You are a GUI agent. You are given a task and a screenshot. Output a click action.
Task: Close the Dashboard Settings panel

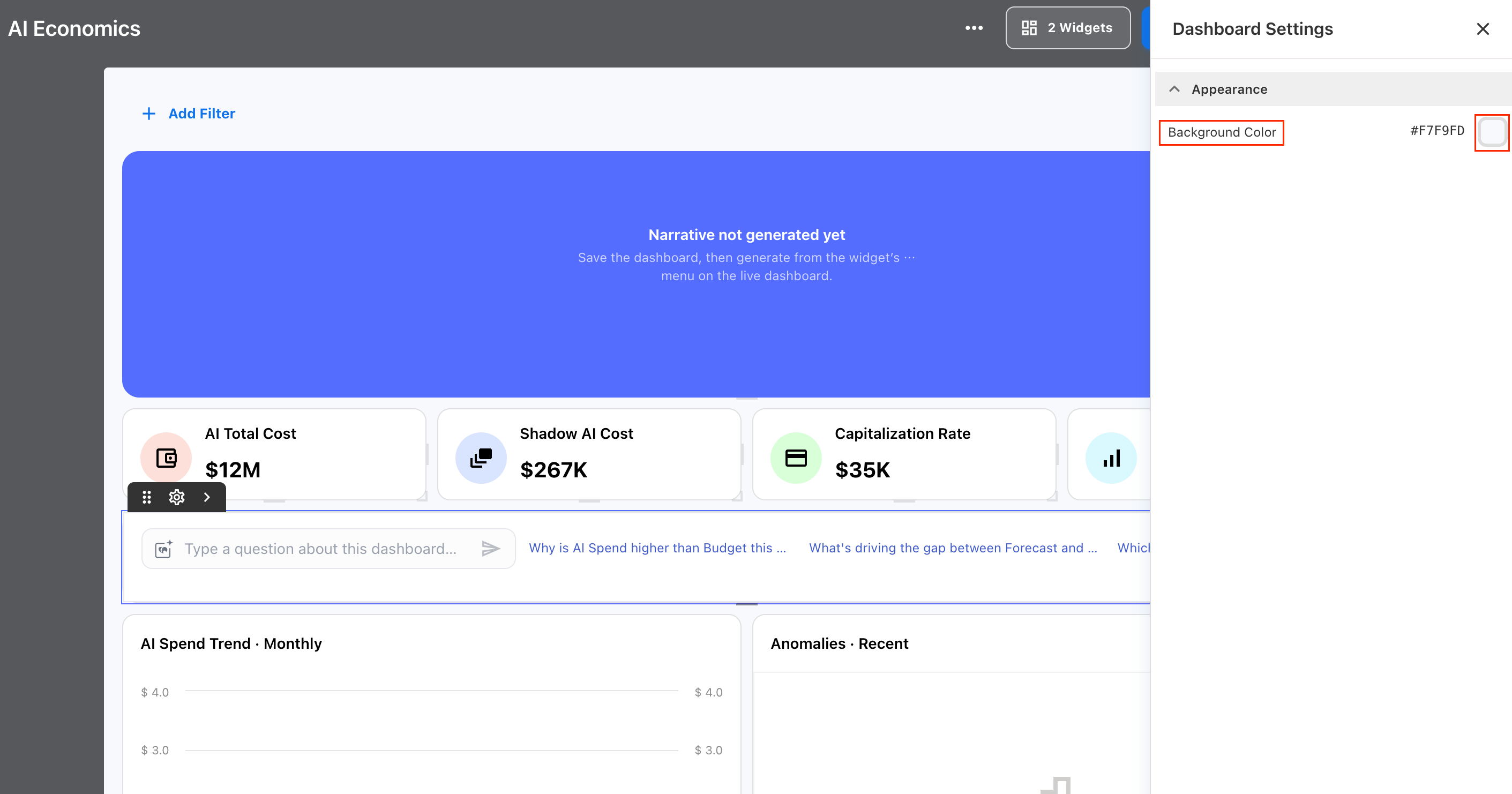pyautogui.click(x=1483, y=29)
